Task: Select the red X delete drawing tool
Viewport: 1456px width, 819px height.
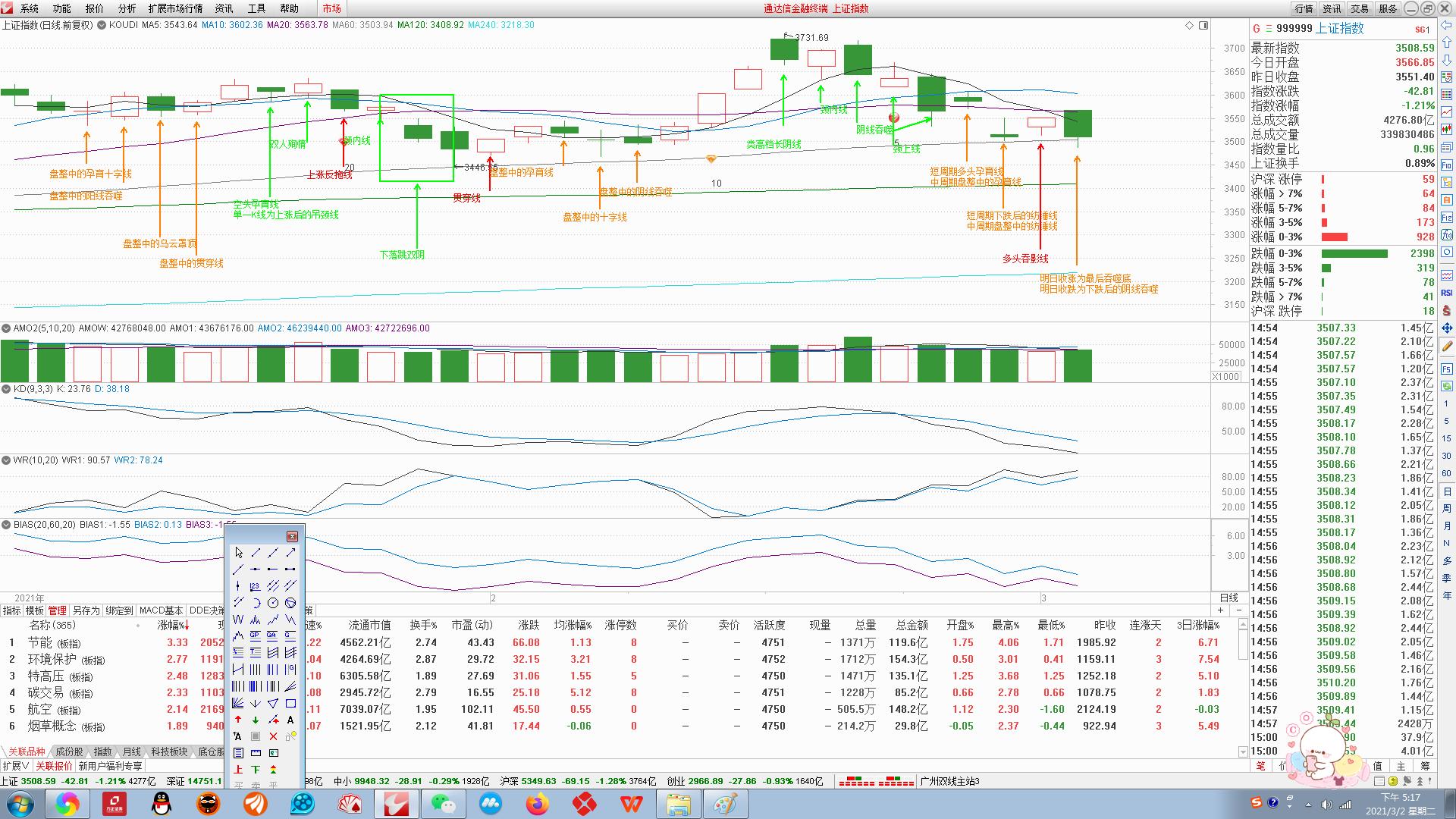Action: (x=273, y=736)
